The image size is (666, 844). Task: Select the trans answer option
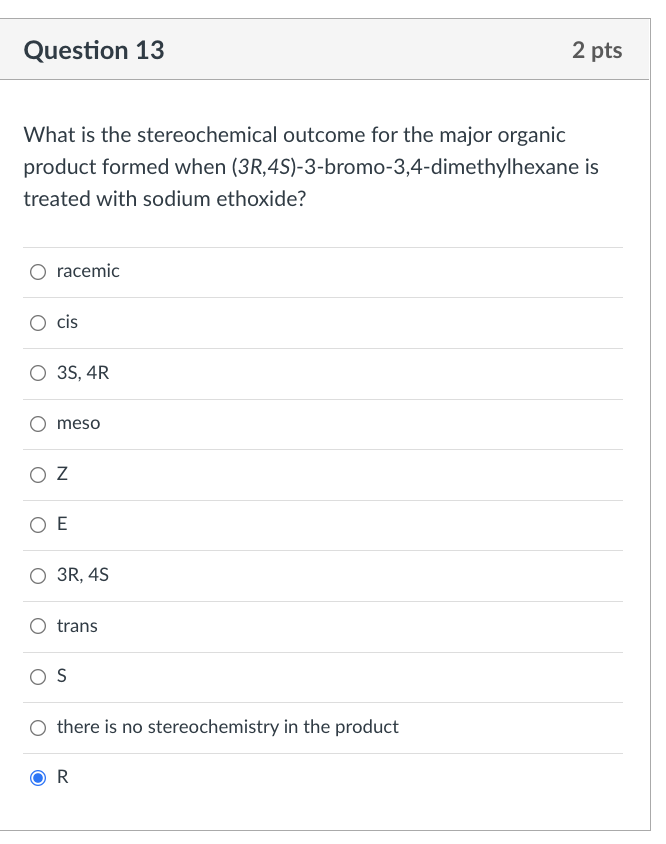pyautogui.click(x=38, y=626)
